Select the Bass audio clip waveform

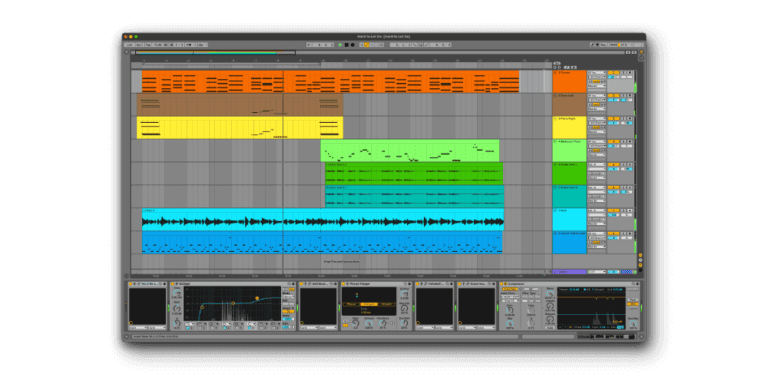[323, 222]
